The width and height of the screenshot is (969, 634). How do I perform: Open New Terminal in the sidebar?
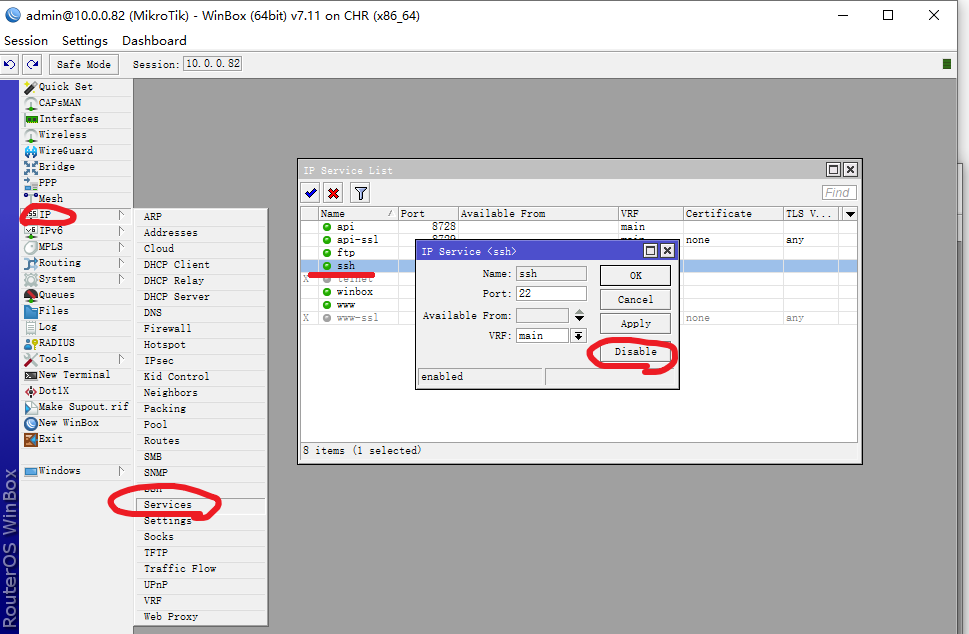click(x=77, y=375)
